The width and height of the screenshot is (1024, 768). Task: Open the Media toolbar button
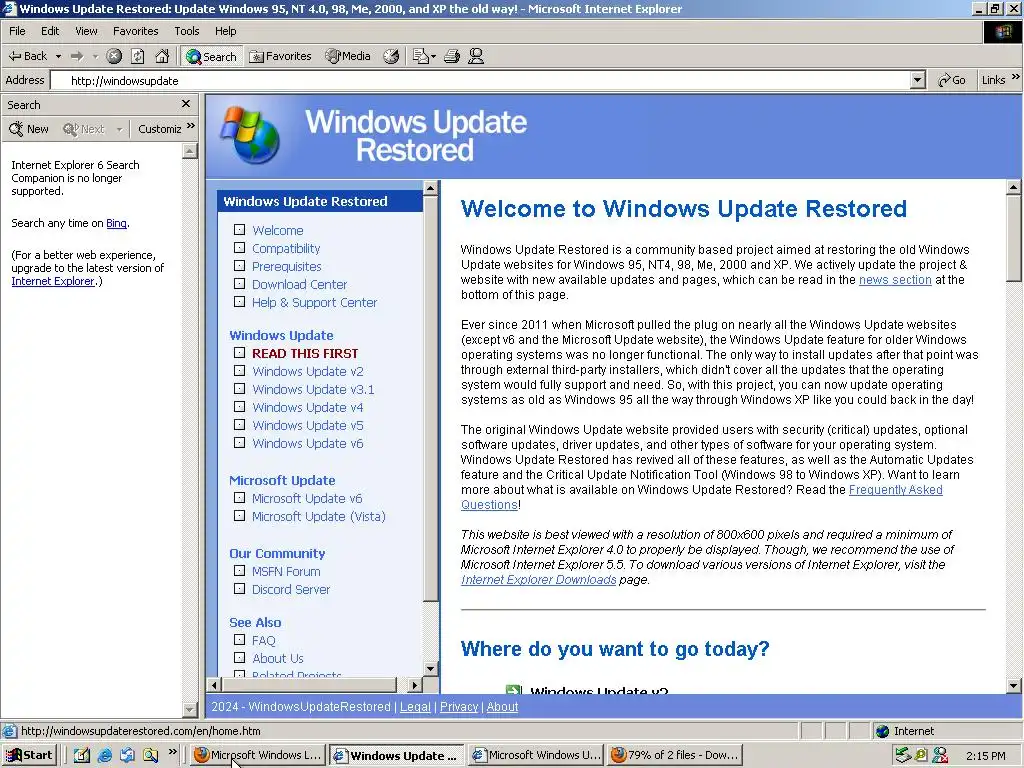pos(348,56)
